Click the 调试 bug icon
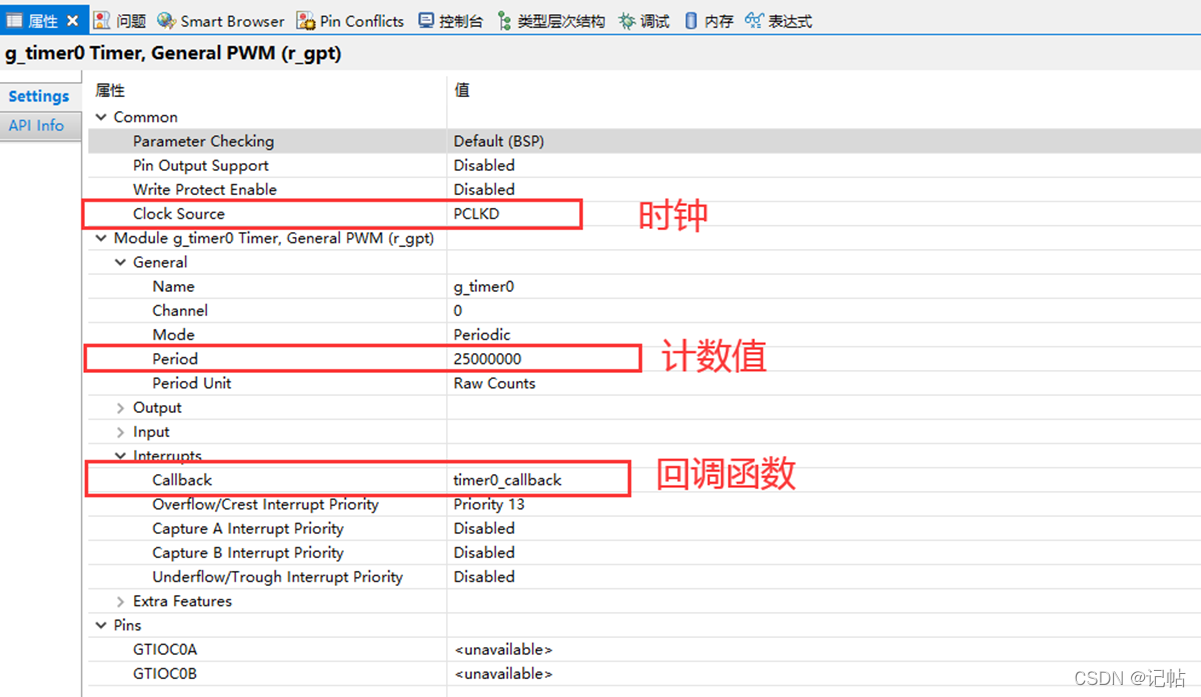The width and height of the screenshot is (1201, 697). click(626, 21)
